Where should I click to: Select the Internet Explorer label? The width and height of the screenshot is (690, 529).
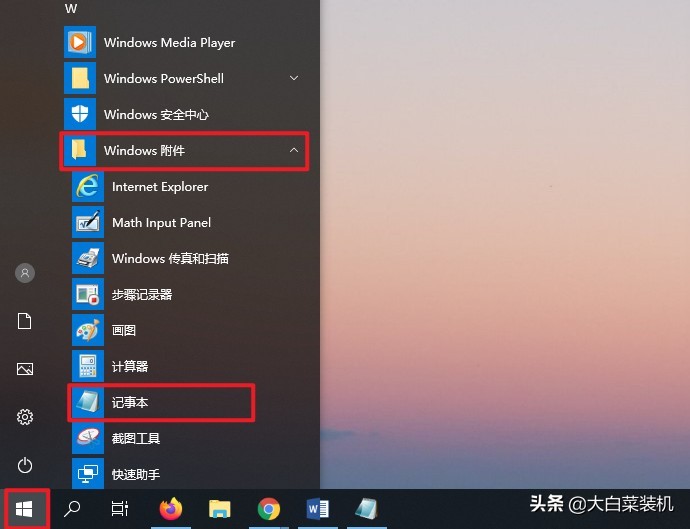[160, 187]
